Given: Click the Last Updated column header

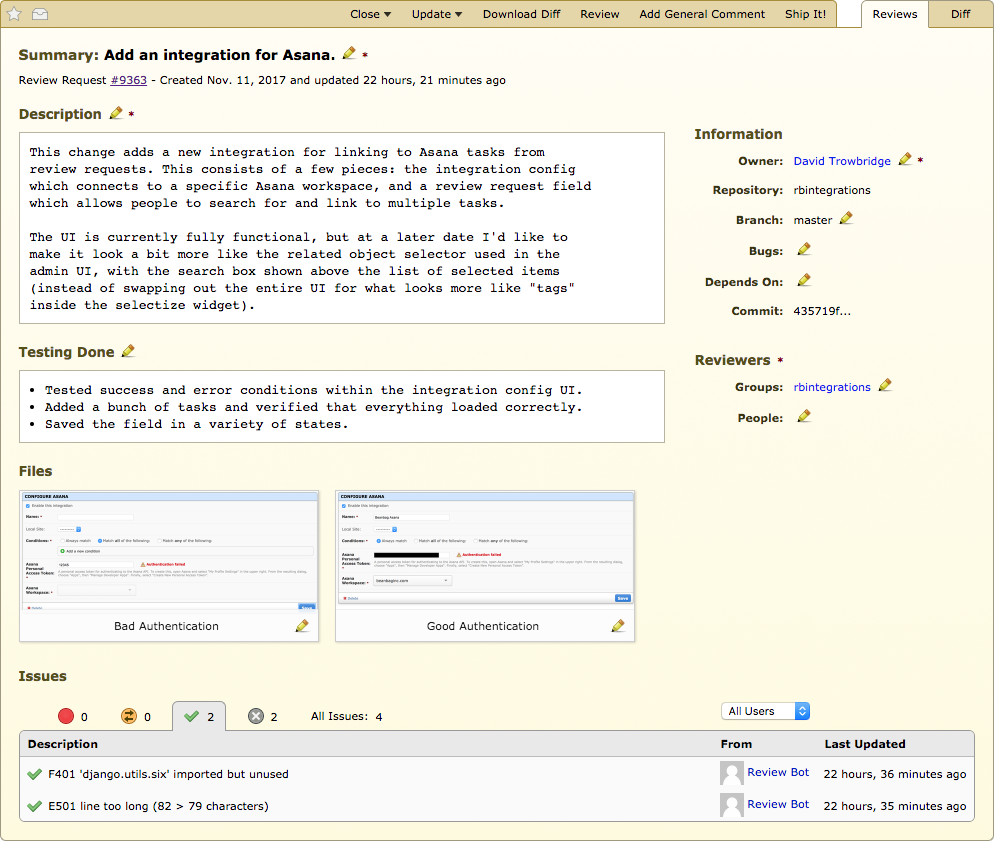Looking at the screenshot, I should pos(865,744).
